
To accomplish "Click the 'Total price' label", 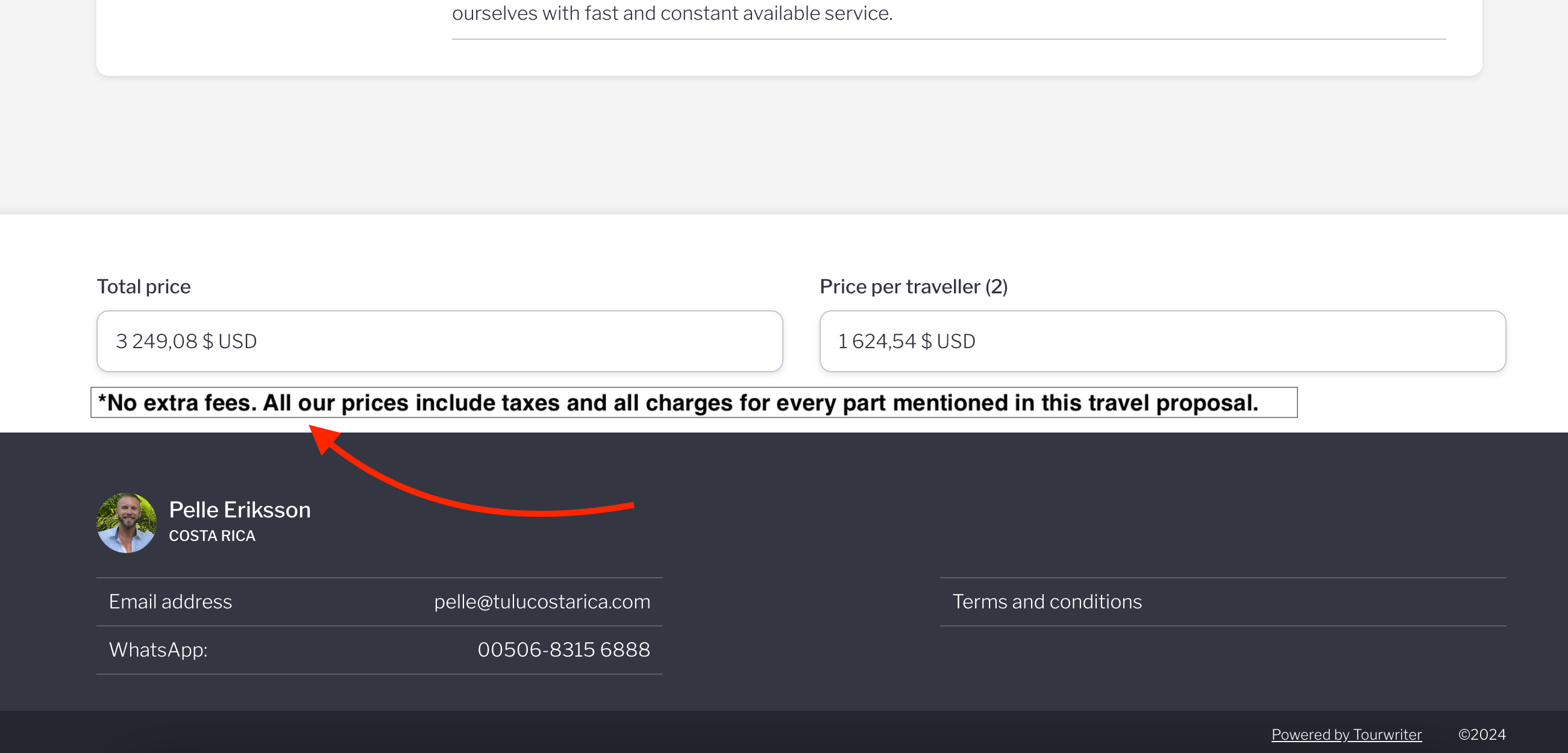I will tap(143, 287).
